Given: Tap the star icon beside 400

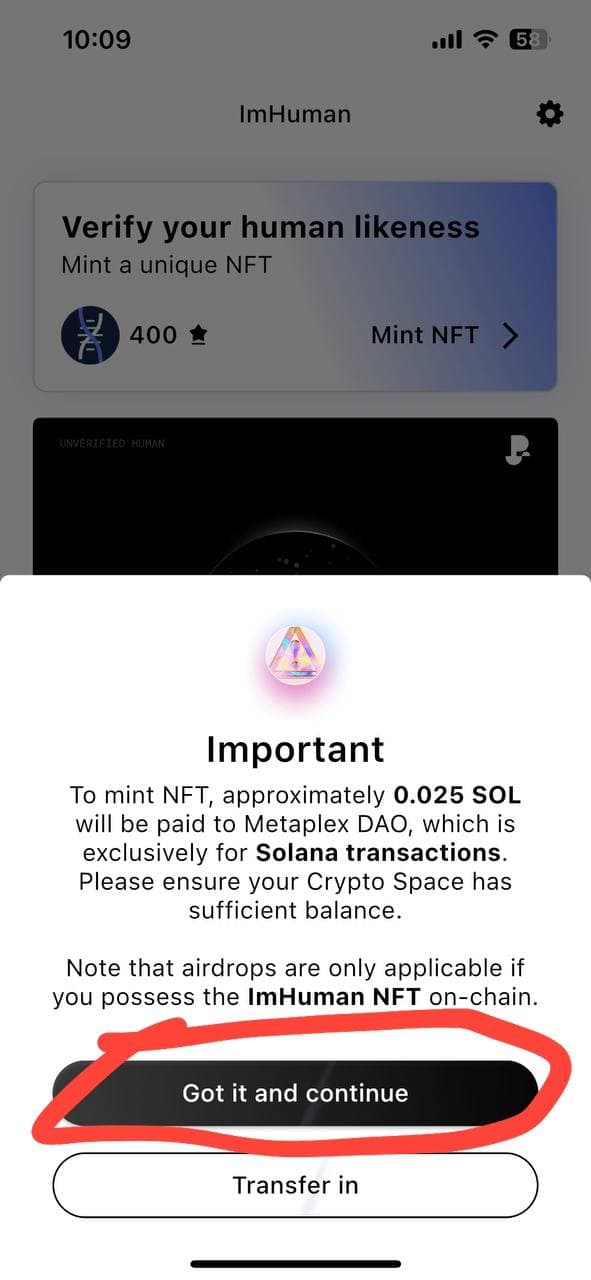Looking at the screenshot, I should pos(198,336).
